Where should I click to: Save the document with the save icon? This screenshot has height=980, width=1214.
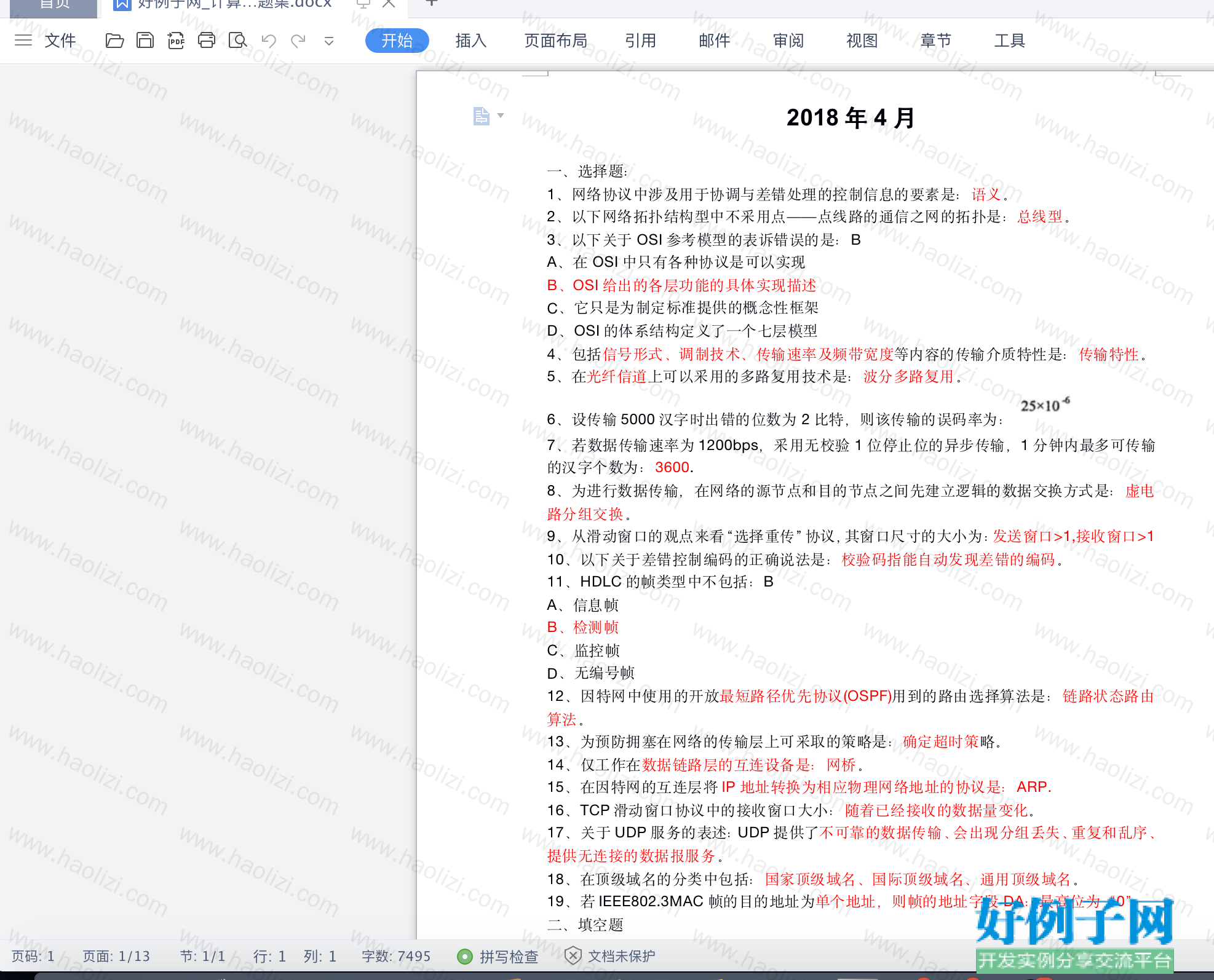coord(145,41)
